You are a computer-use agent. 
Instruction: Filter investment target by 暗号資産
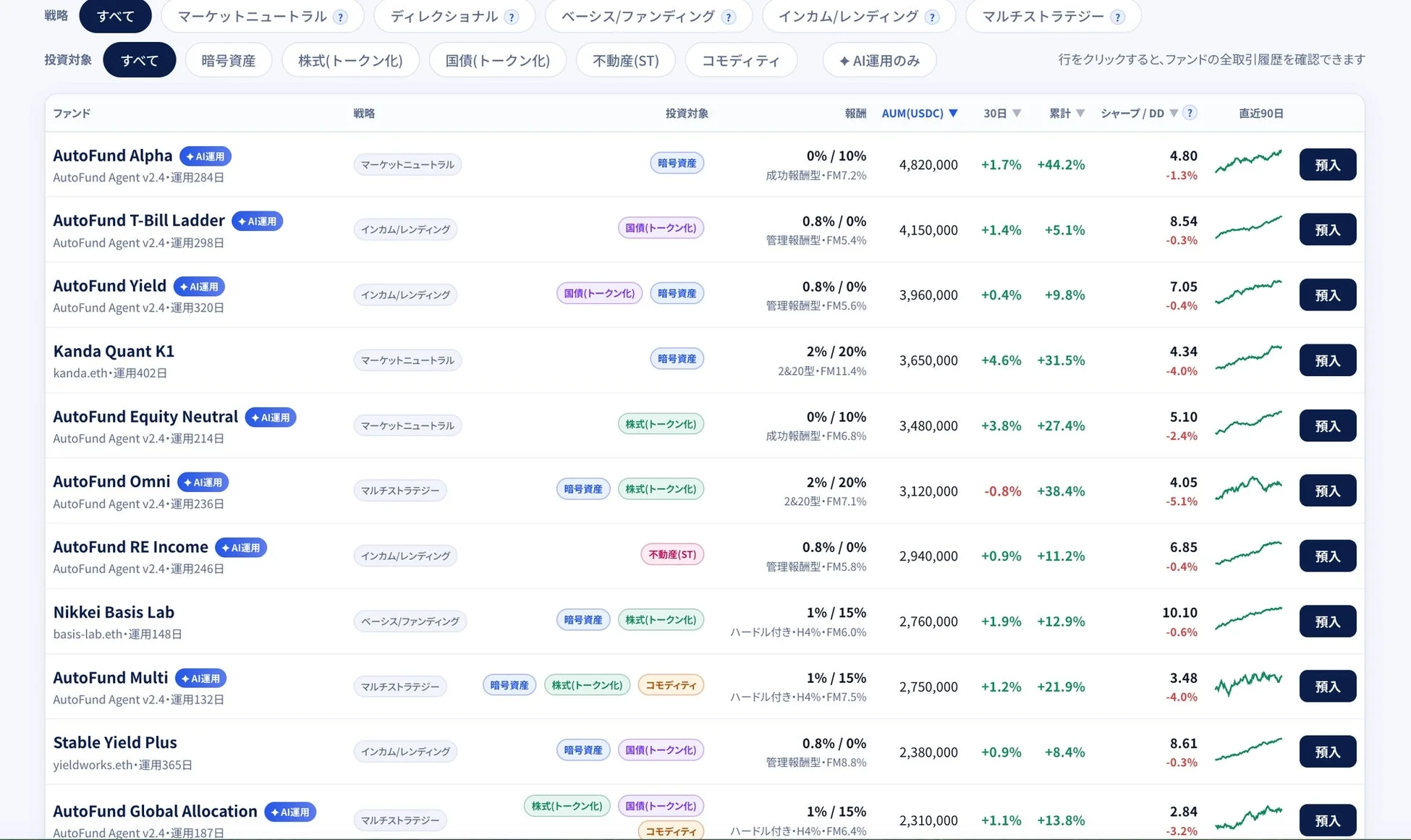coord(229,61)
